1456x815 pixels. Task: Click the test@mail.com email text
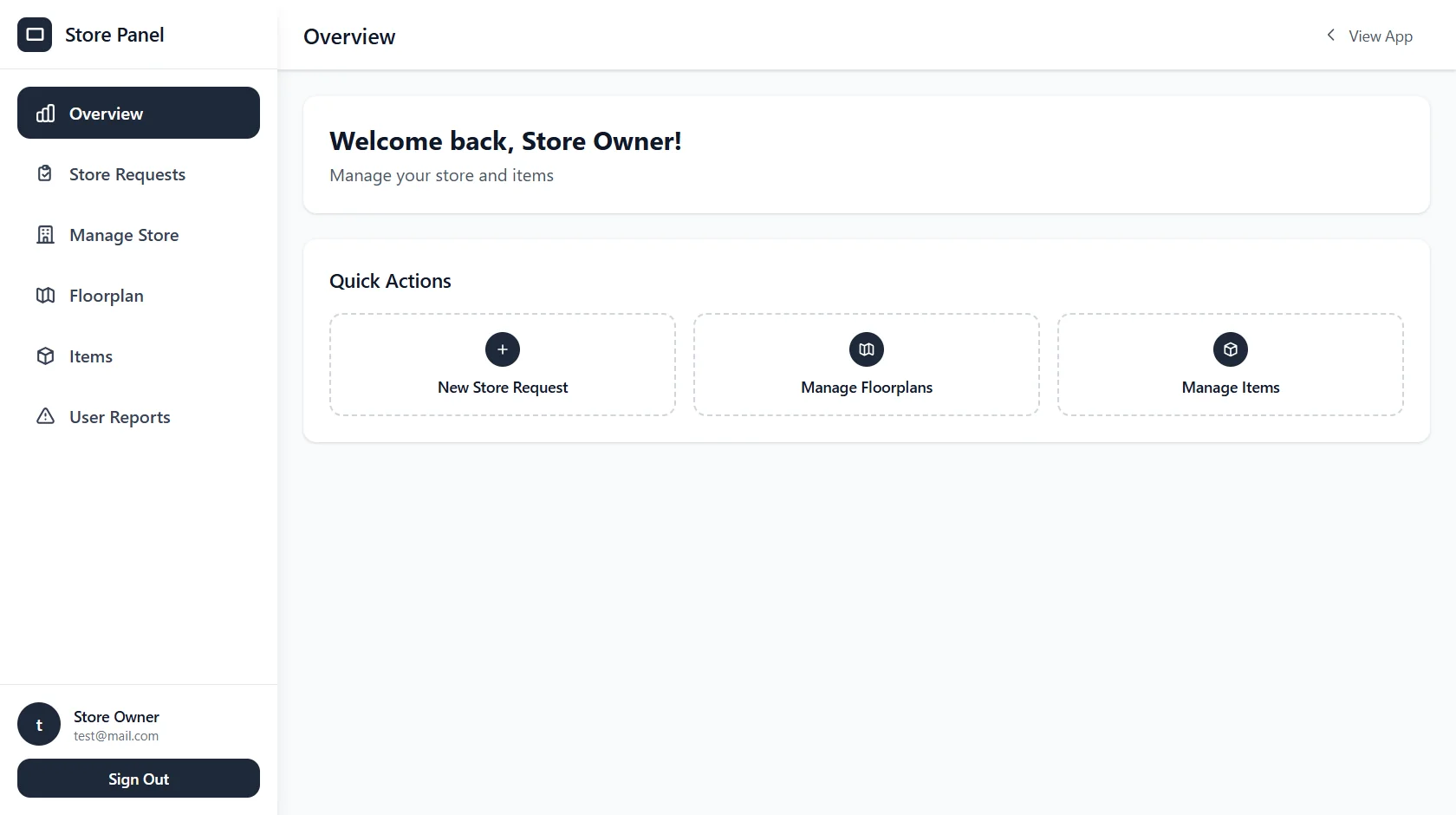[x=116, y=736]
